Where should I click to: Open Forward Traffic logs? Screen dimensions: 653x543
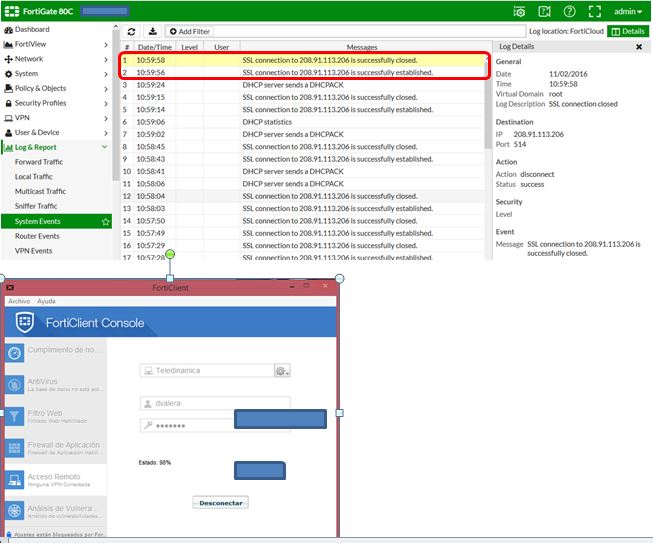pyautogui.click(x=39, y=162)
